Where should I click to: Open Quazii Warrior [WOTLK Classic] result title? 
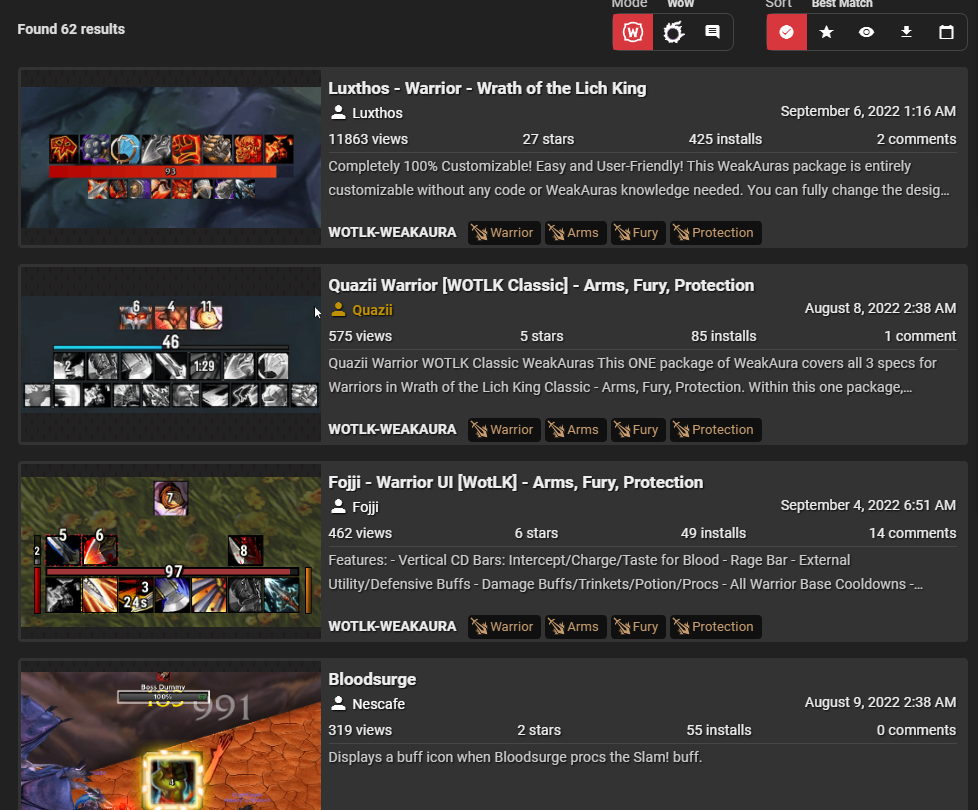541,286
